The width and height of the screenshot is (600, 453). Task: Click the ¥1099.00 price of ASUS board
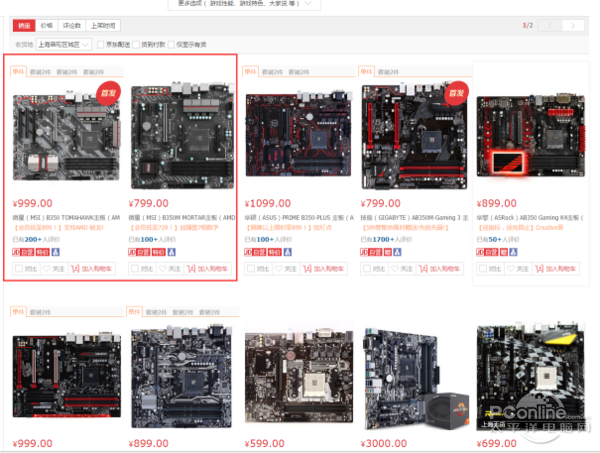[268, 203]
